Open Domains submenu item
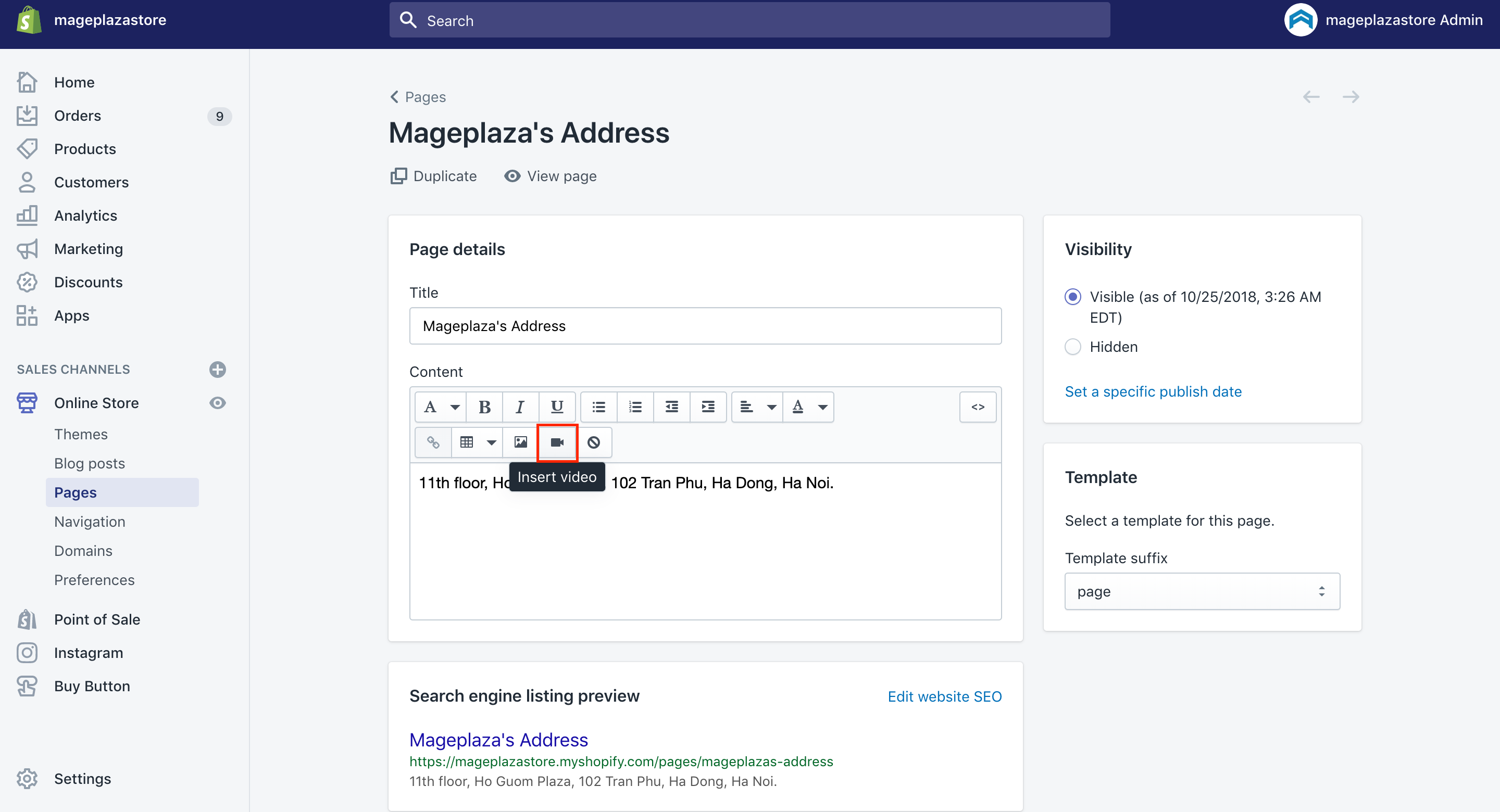The width and height of the screenshot is (1500, 812). (83, 551)
